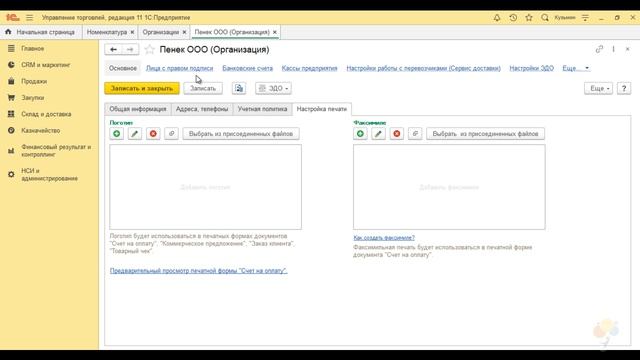Screen dimensions: 640x360
Task: Open Настройки работы с перевозчиками link
Action: pos(423,68)
